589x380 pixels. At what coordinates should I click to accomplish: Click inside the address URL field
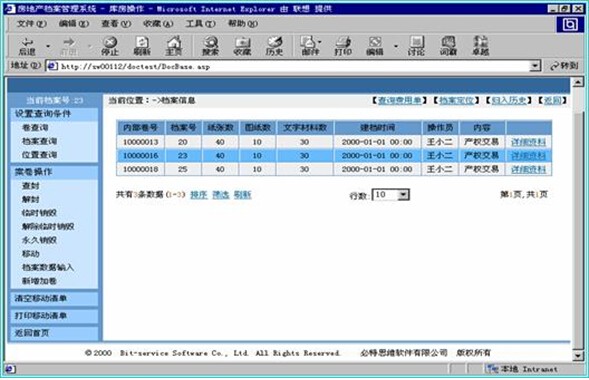pos(294,66)
